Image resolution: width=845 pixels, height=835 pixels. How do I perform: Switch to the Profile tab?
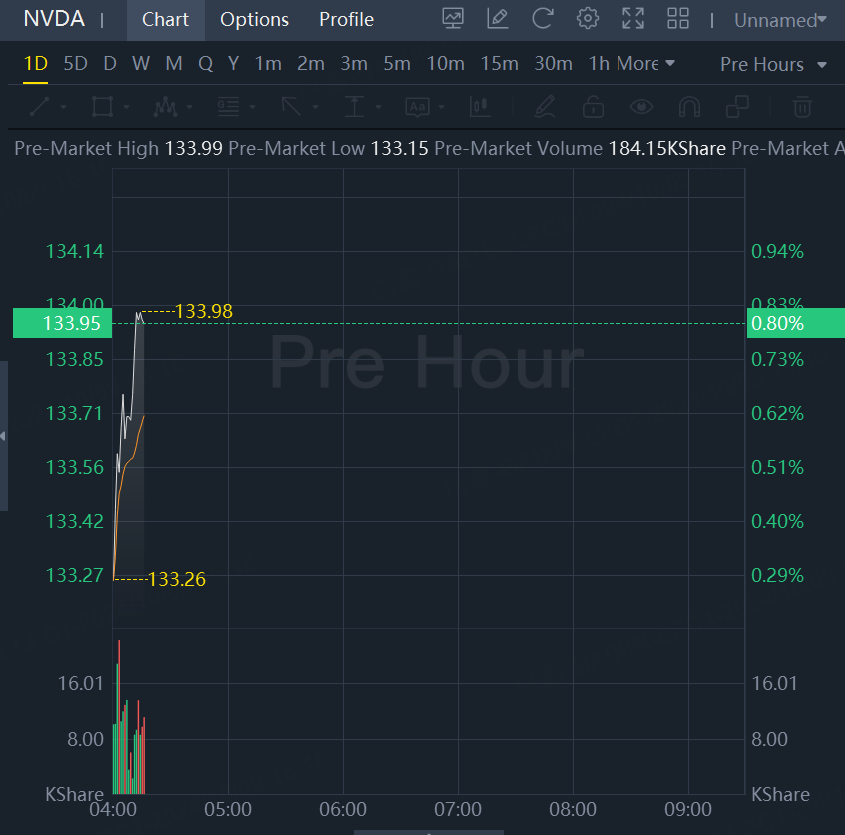[347, 20]
